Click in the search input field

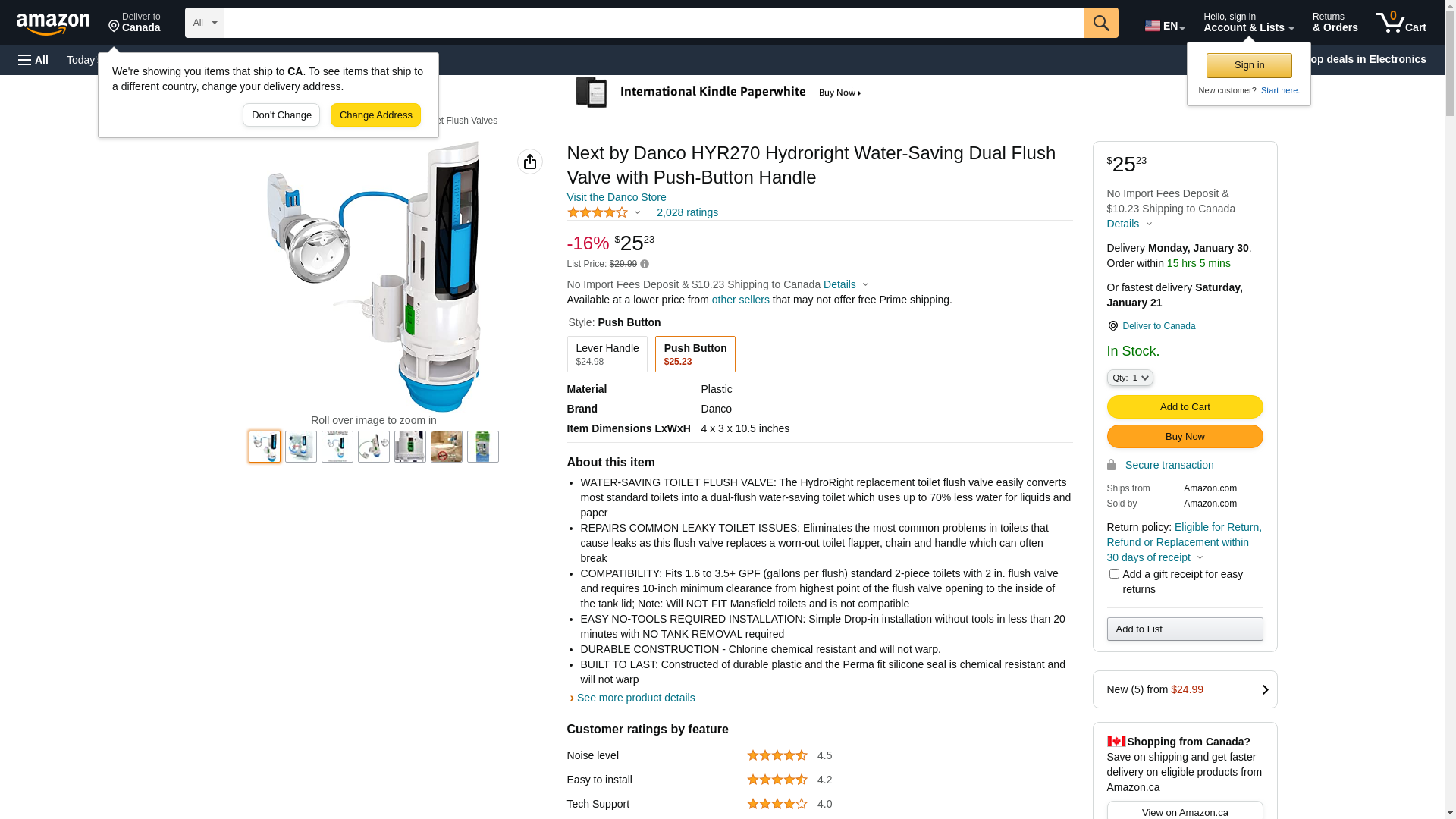[x=653, y=23]
